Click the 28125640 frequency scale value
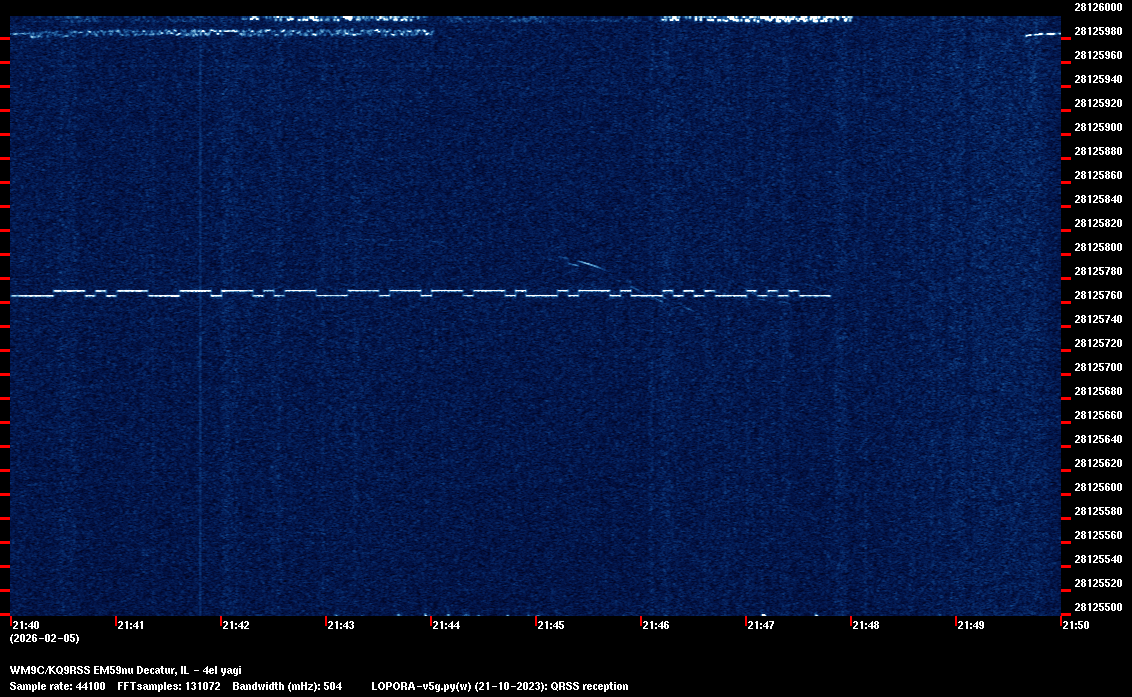Viewport: 1132px width, 697px height. (1097, 439)
